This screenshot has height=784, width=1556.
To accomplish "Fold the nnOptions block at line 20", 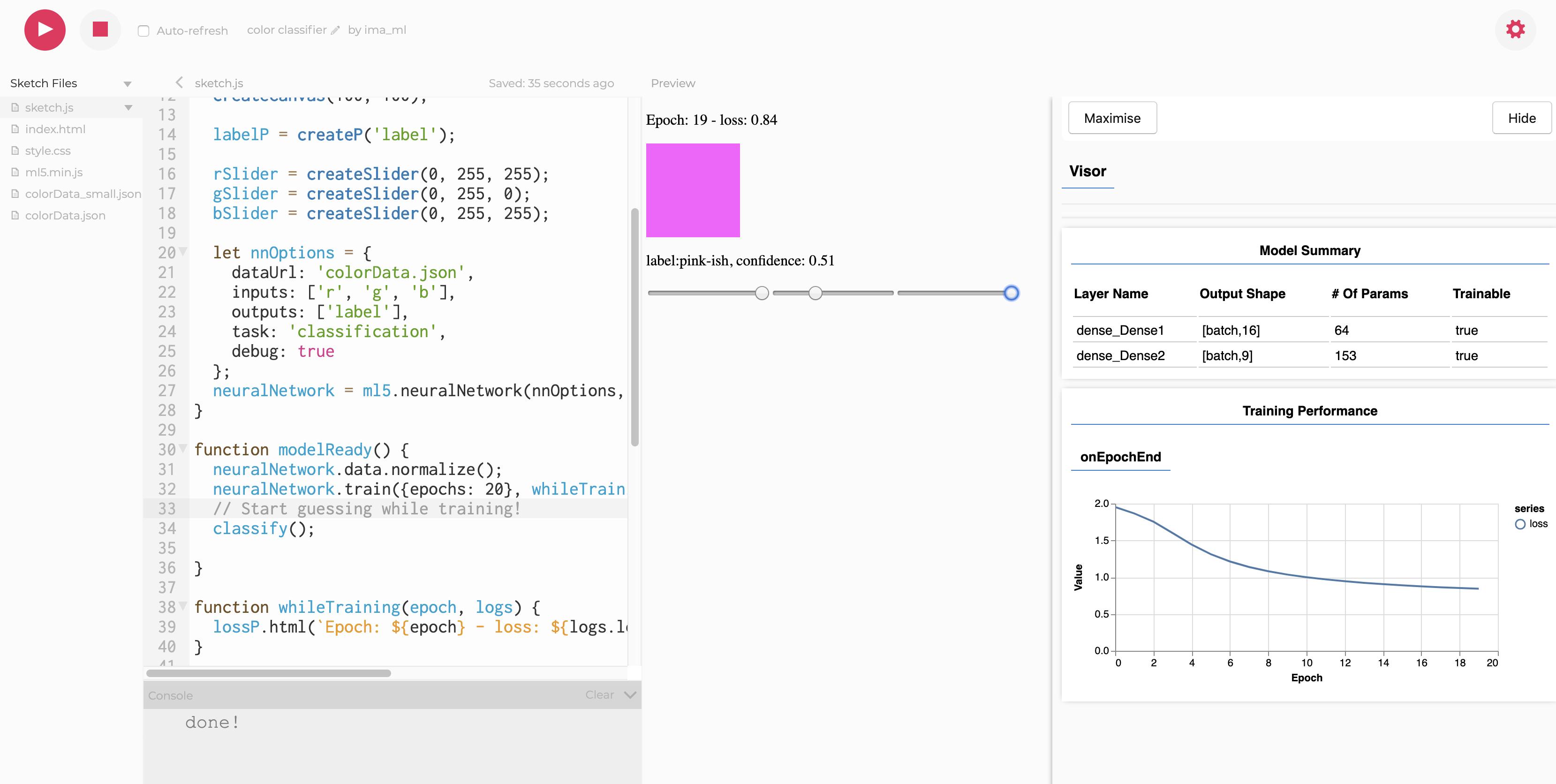I will [183, 251].
